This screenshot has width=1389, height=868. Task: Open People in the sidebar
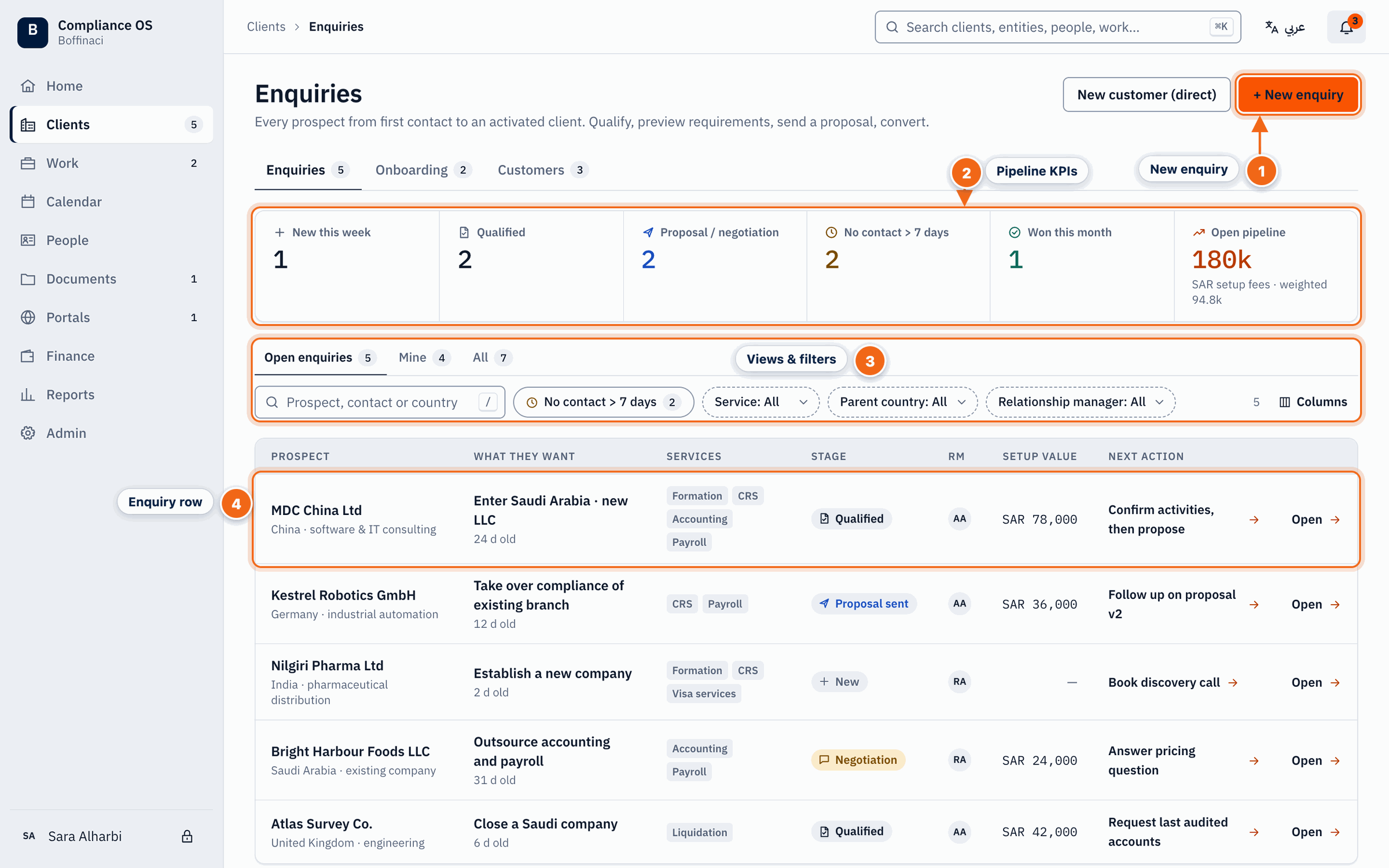pos(111,240)
